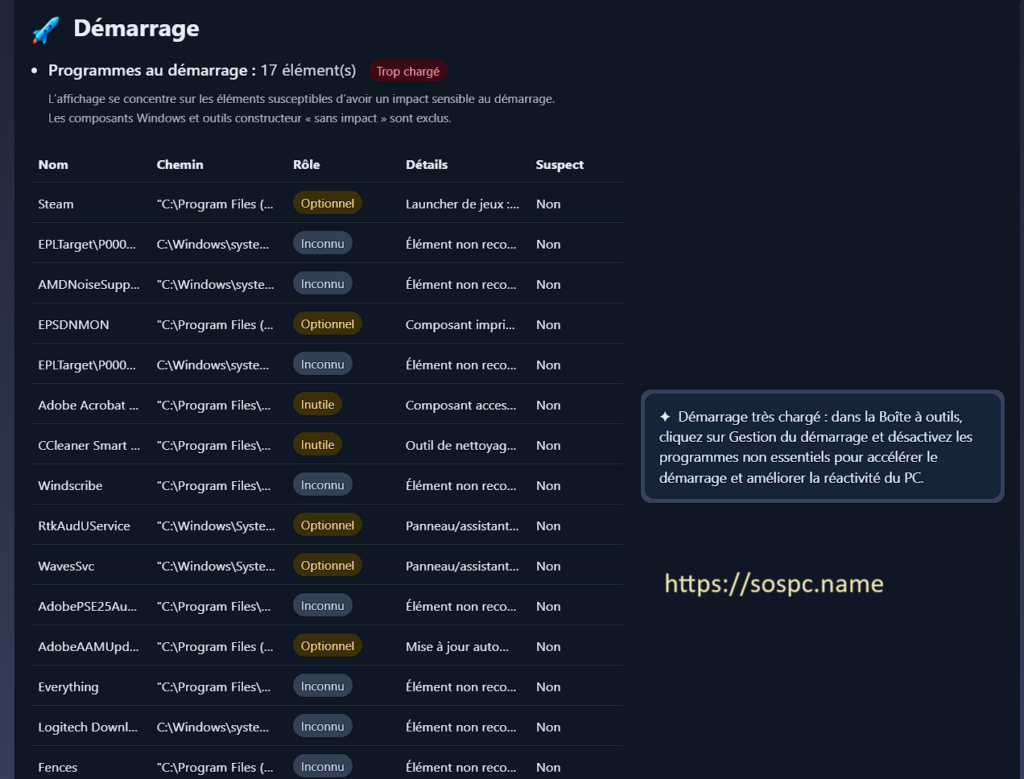Click the 17 élément(s) count
The height and width of the screenshot is (779, 1024).
pos(308,71)
